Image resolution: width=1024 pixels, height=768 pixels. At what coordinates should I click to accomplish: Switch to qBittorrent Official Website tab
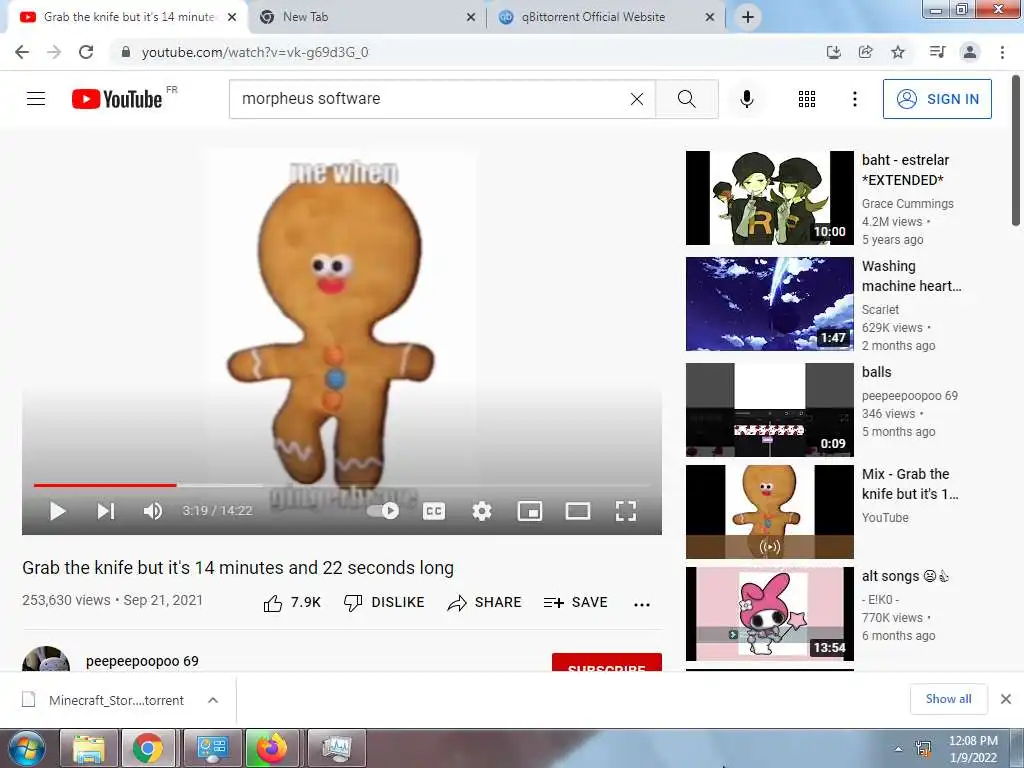[x=605, y=17]
